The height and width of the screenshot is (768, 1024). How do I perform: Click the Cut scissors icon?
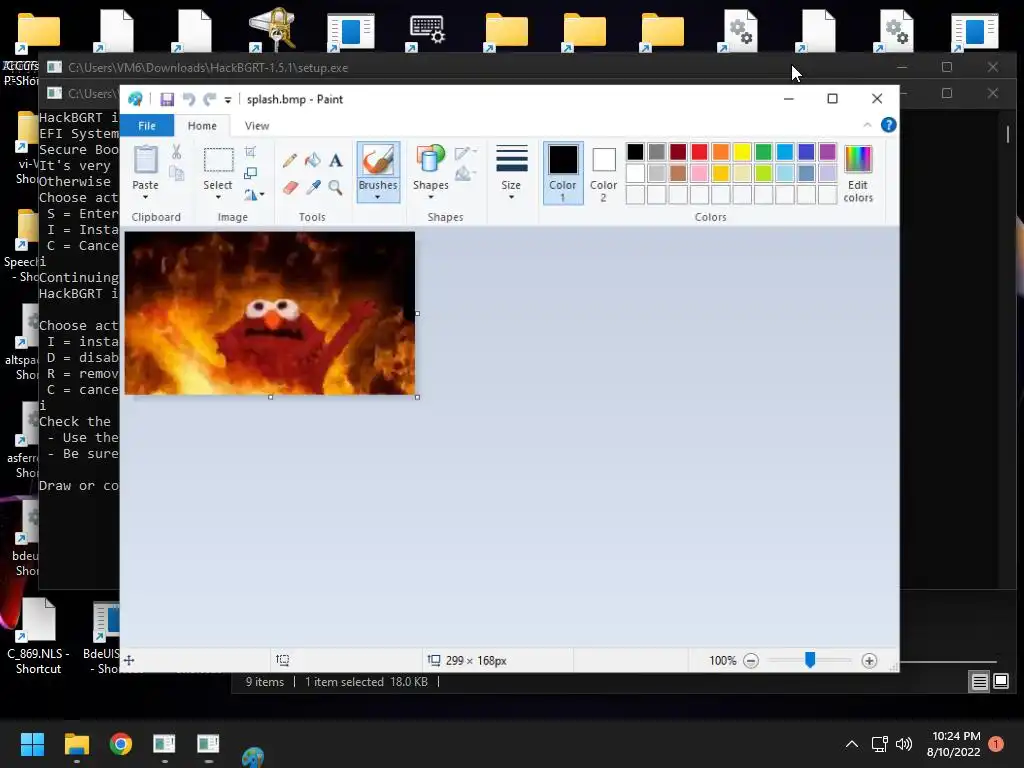(x=176, y=152)
